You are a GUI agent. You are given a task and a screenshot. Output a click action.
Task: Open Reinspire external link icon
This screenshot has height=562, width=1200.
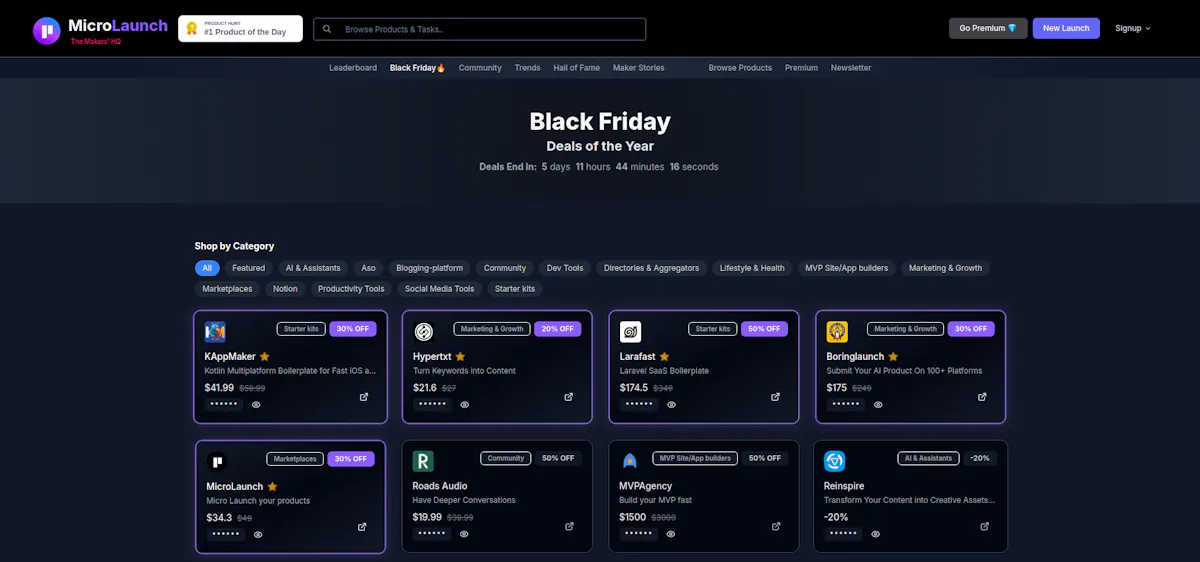984,526
